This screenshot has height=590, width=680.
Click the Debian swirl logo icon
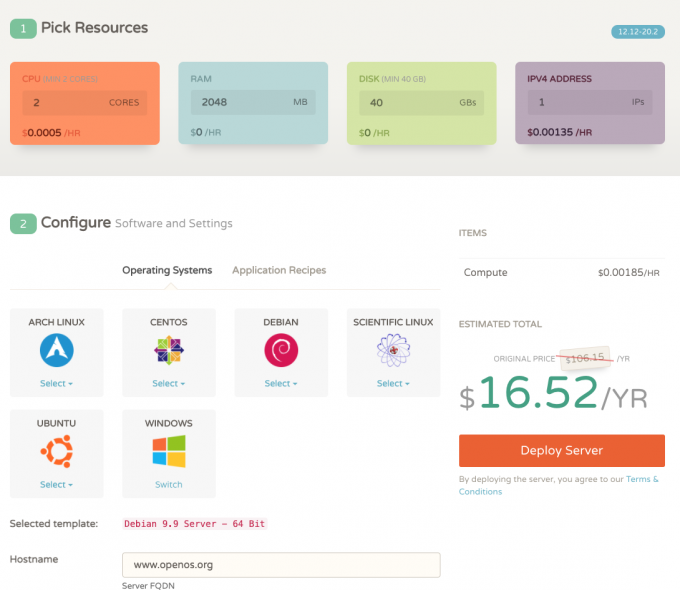(281, 350)
